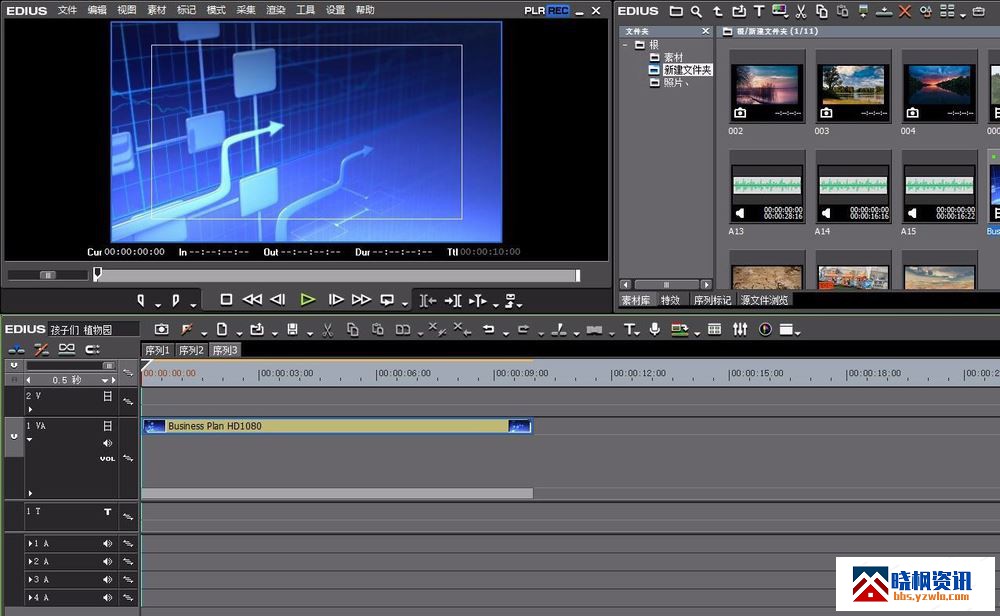Viewport: 1000px width, 616px height.
Task: Click the Search icon in the bin toolbar
Action: pos(696,11)
